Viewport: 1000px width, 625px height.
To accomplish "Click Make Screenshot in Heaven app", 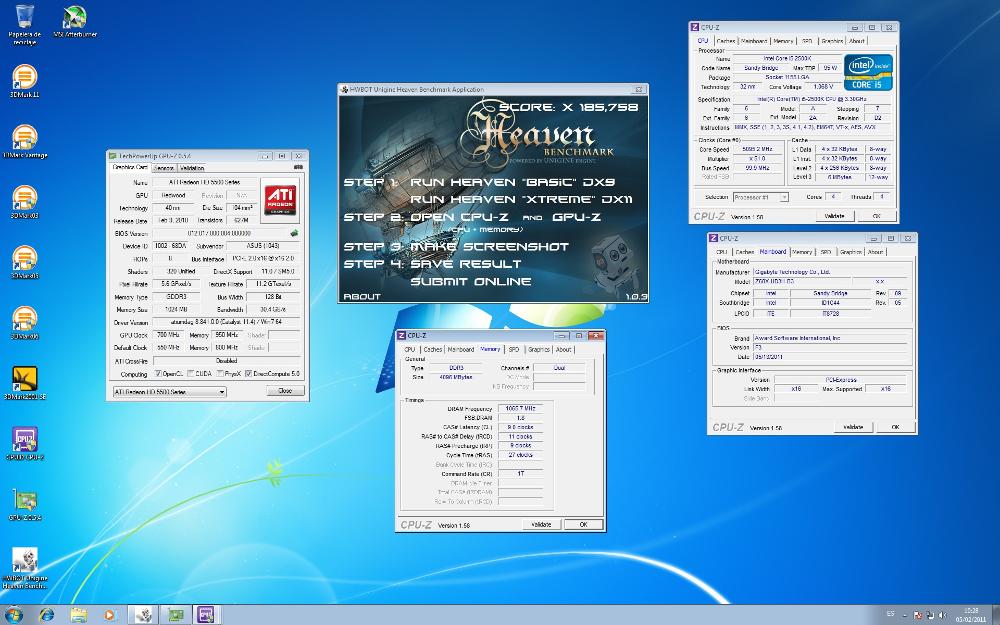I will point(489,247).
